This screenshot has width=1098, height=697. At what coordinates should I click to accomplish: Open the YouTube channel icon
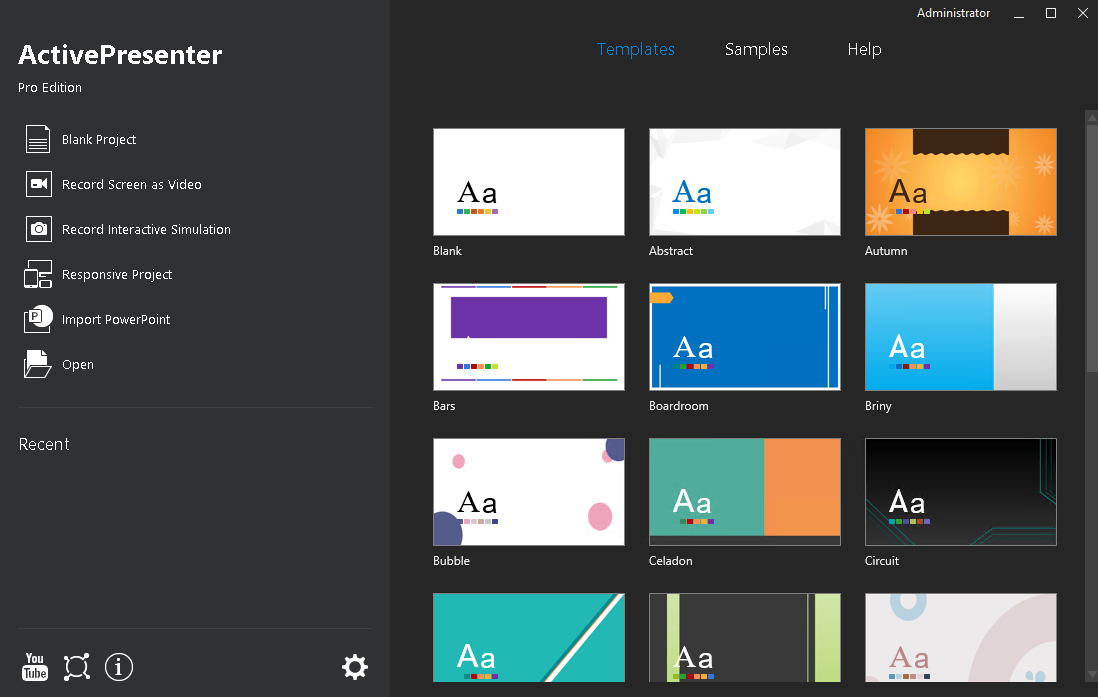tap(34, 667)
